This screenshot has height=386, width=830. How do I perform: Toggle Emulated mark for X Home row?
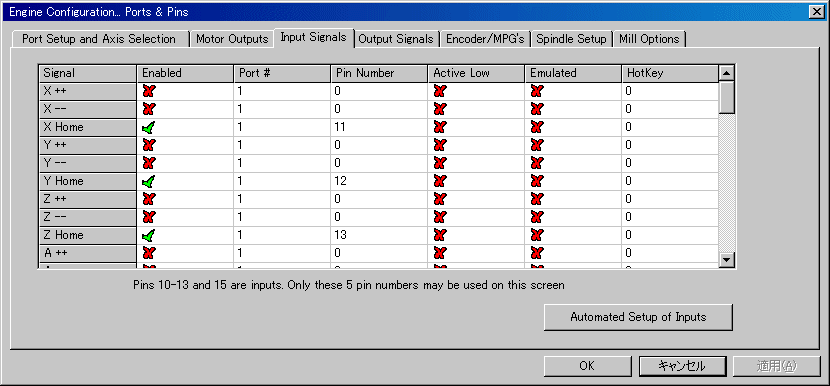[x=537, y=127]
